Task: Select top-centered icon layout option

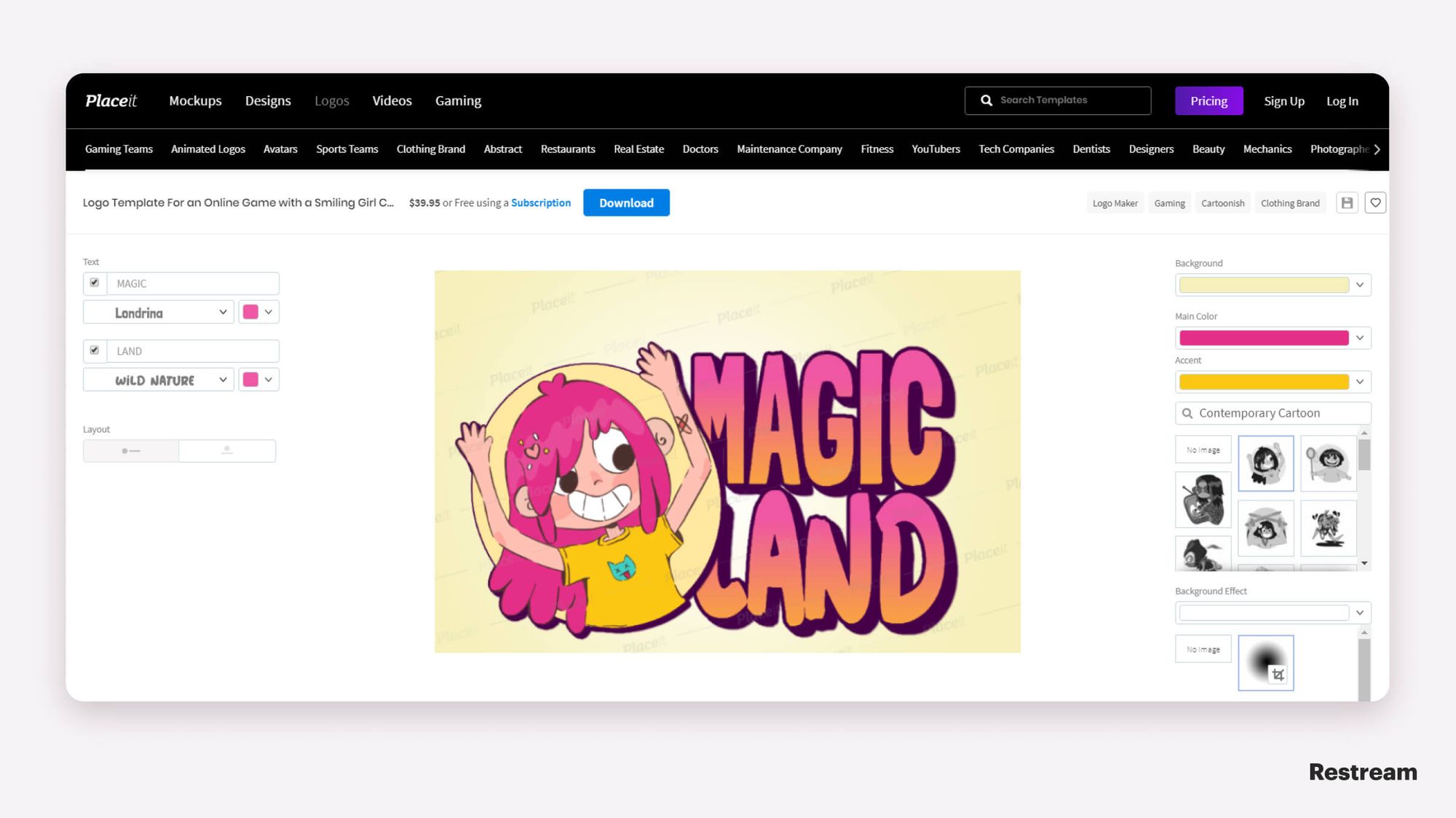Action: 227,451
